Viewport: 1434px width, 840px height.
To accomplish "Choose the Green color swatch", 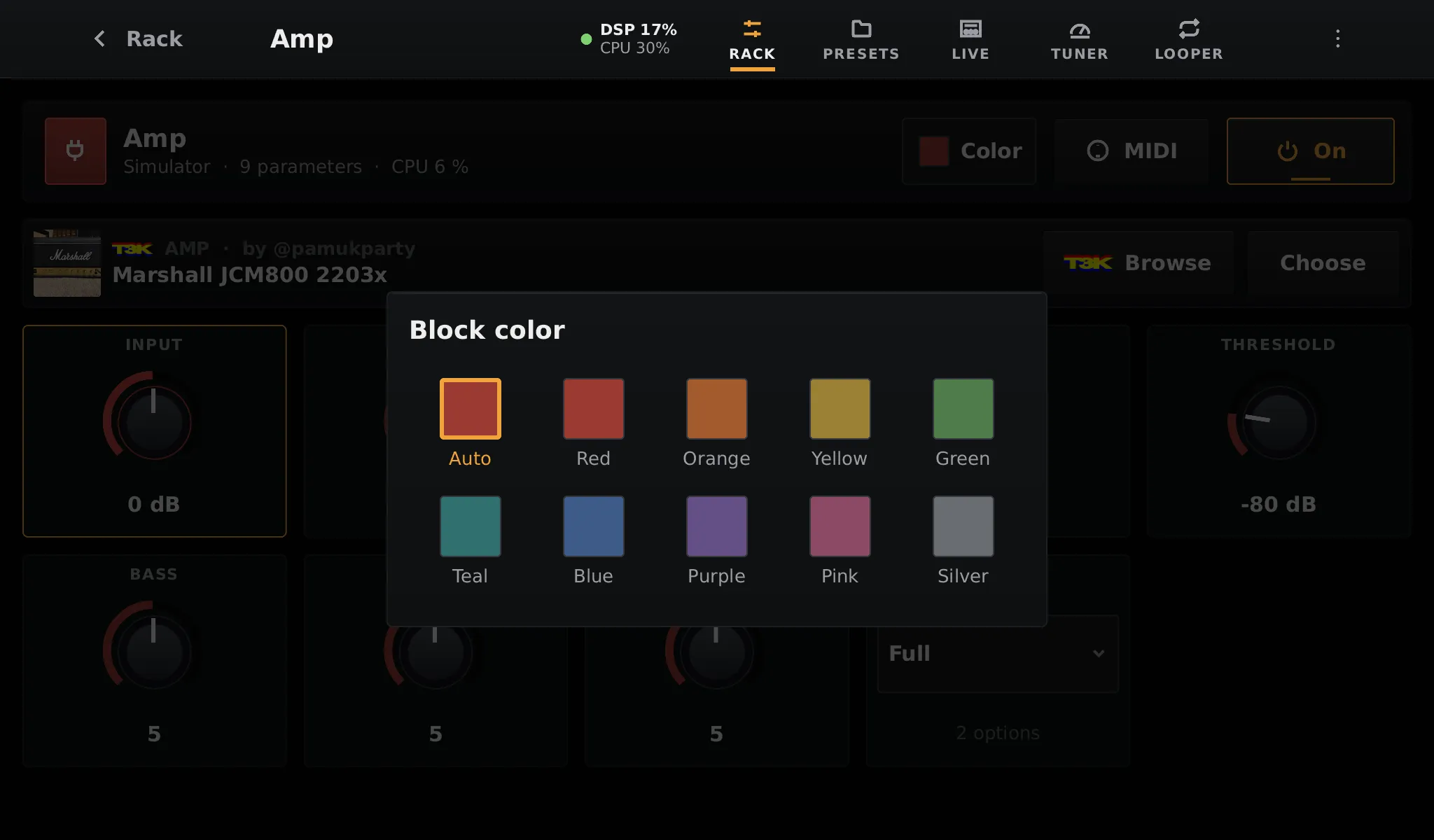I will point(963,409).
